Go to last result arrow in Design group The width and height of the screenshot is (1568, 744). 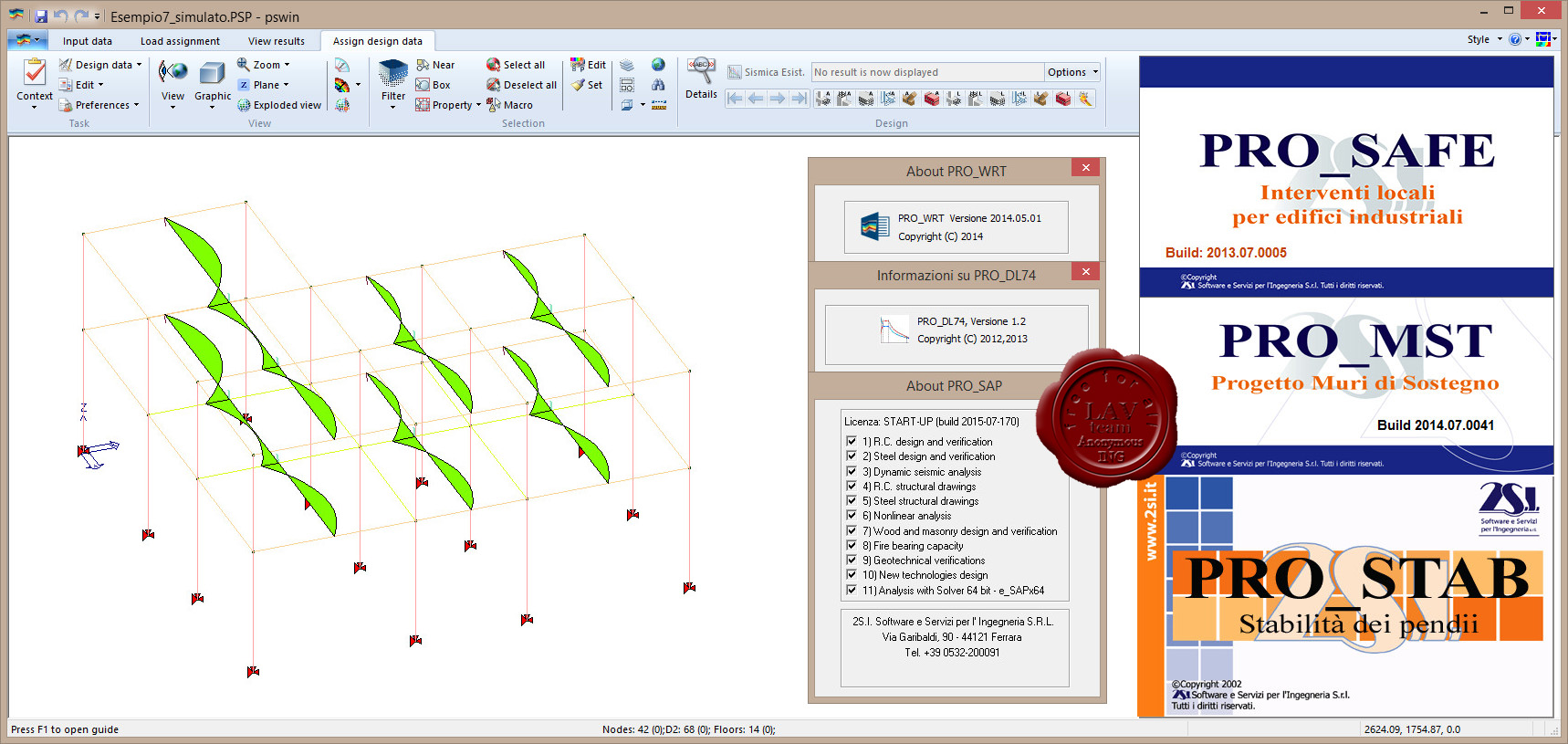tap(799, 99)
